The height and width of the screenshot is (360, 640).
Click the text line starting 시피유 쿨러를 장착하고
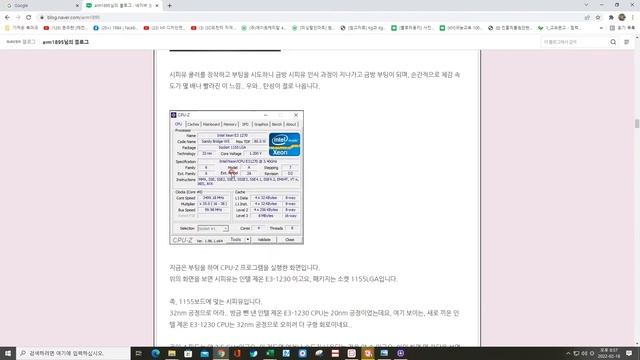coord(315,75)
